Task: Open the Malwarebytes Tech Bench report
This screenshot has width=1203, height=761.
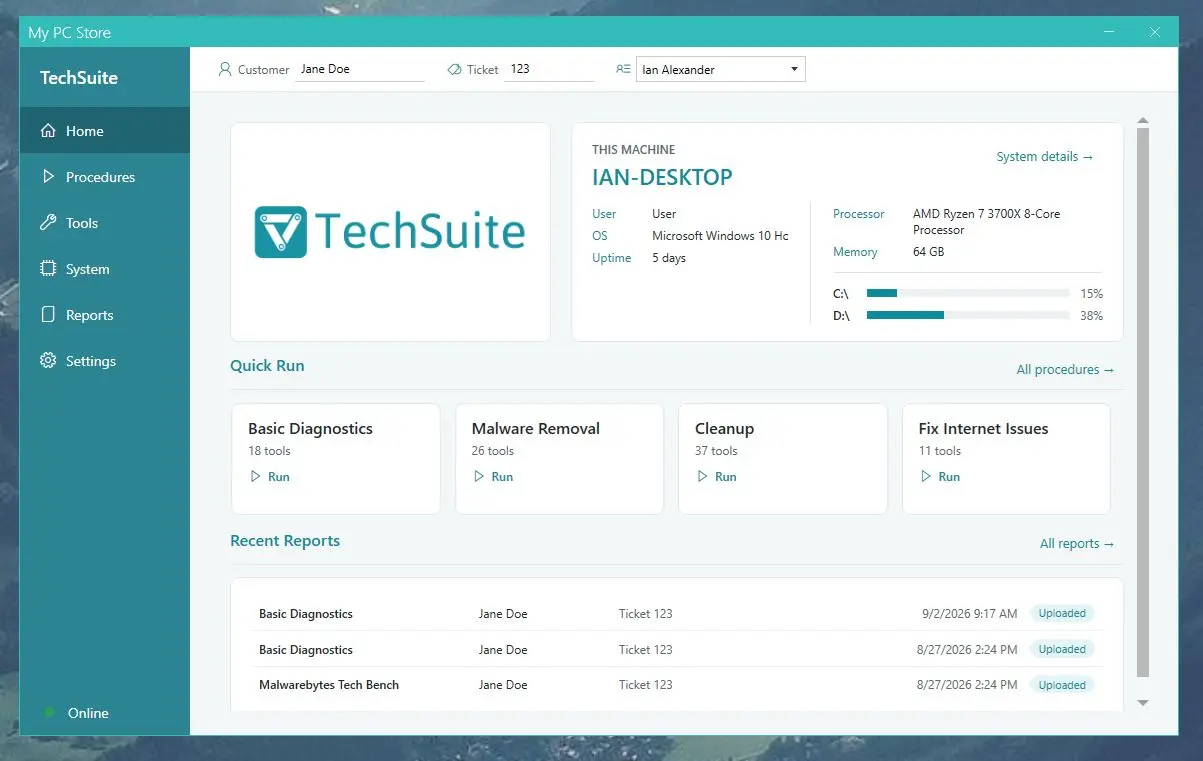Action: pyautogui.click(x=676, y=685)
